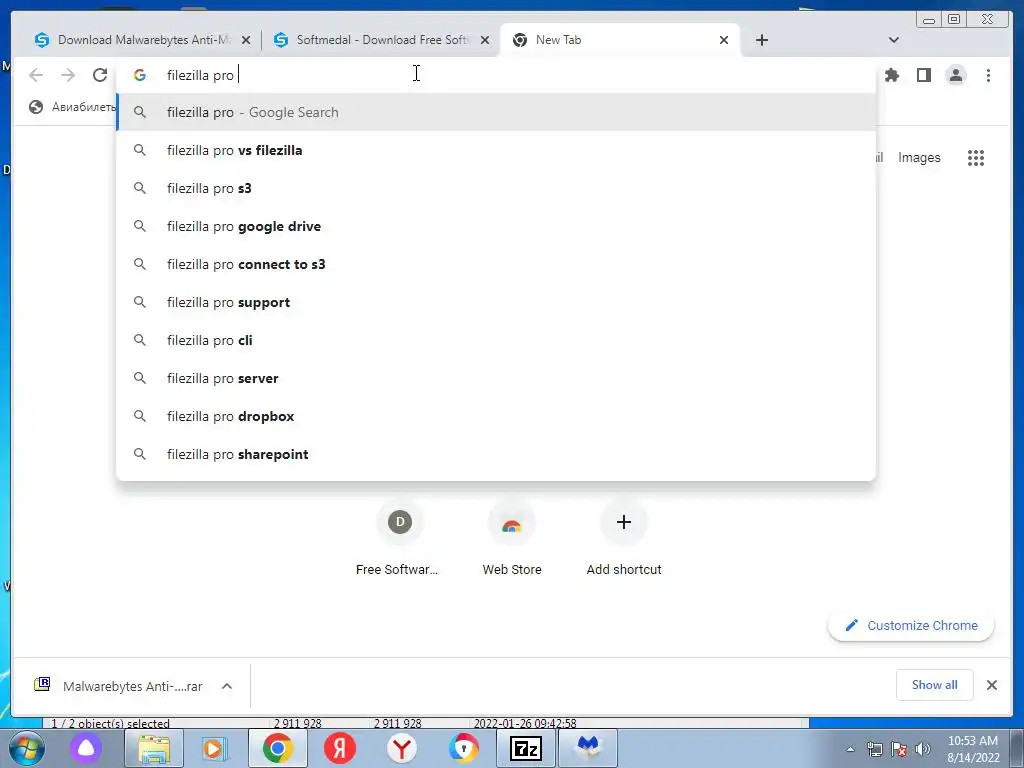Click the browser back arrow
This screenshot has width=1024, height=768.
(36, 75)
